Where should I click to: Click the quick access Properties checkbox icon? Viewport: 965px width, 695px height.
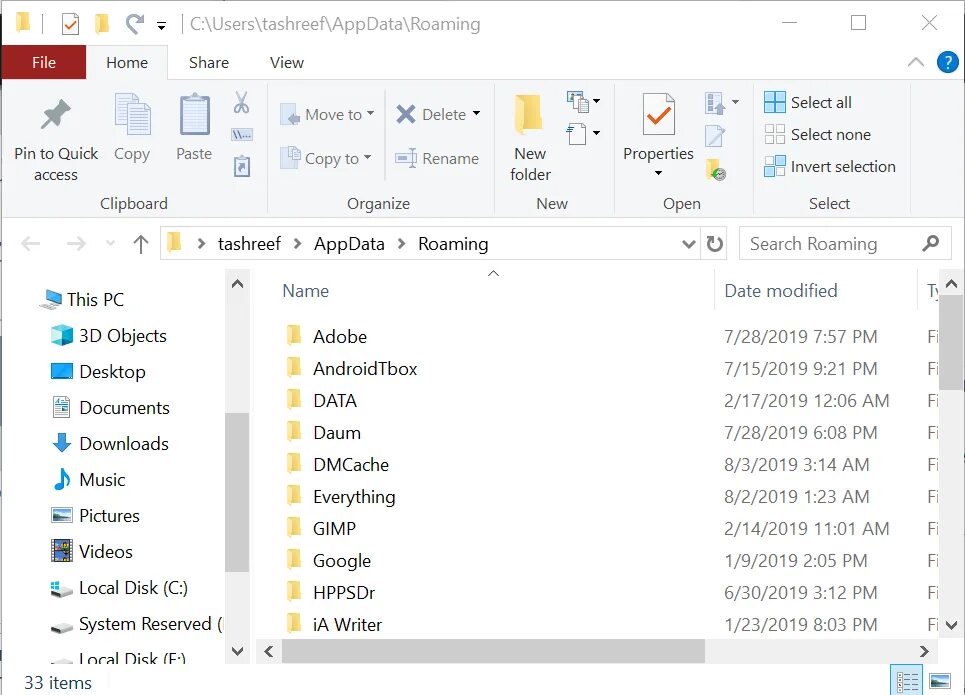click(70, 24)
